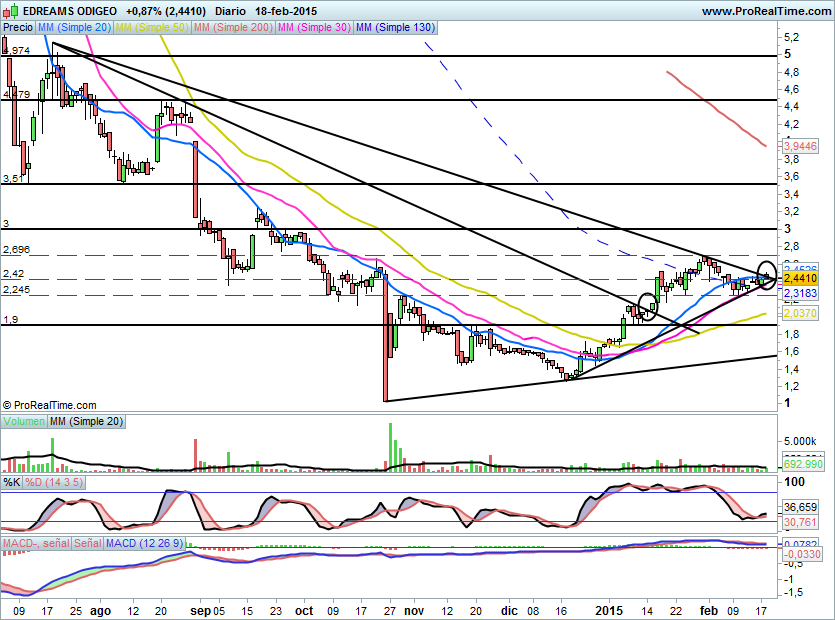Click the oct month marker on time axis

[x=304, y=611]
